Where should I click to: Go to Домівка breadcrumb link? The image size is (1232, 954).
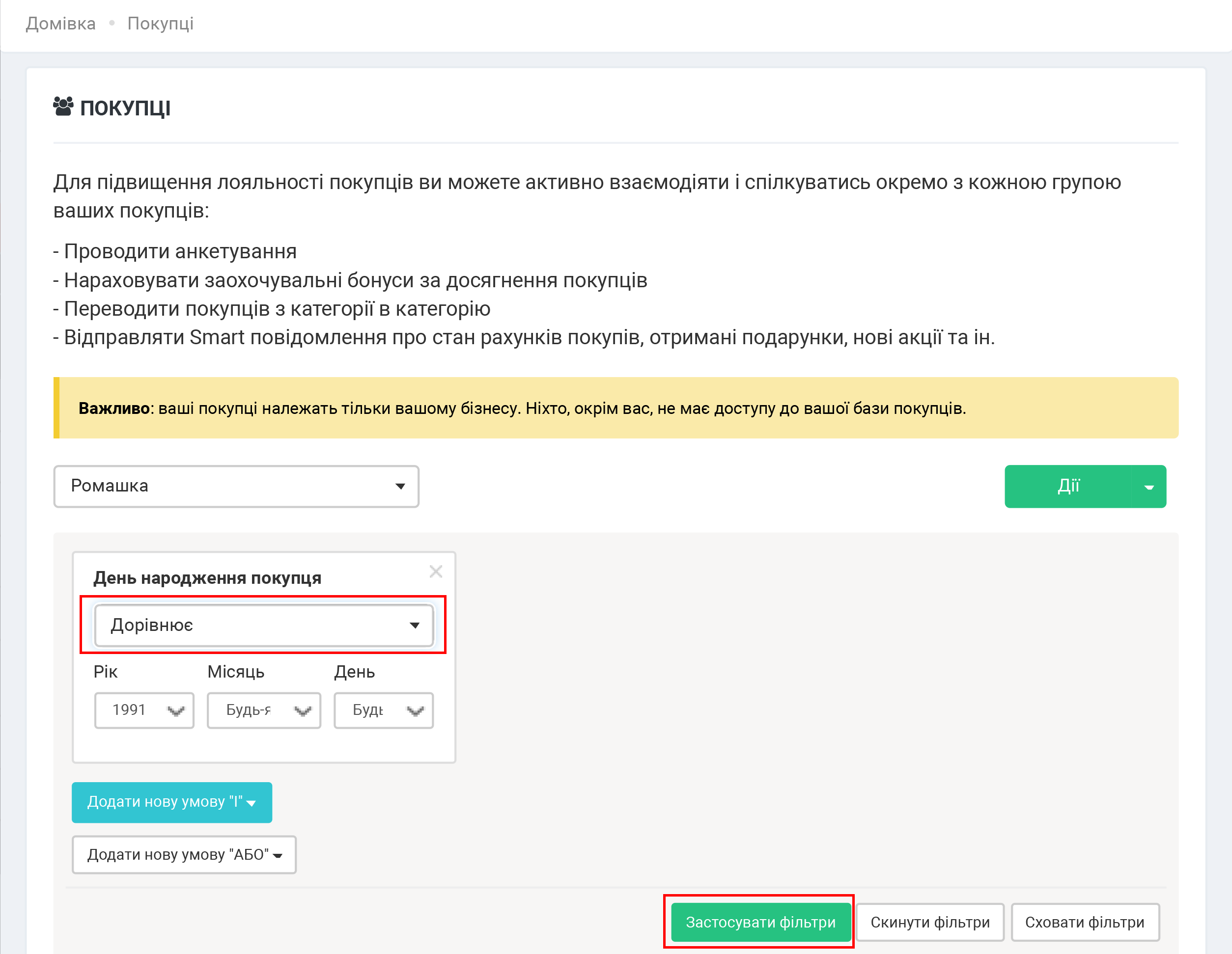click(x=61, y=24)
